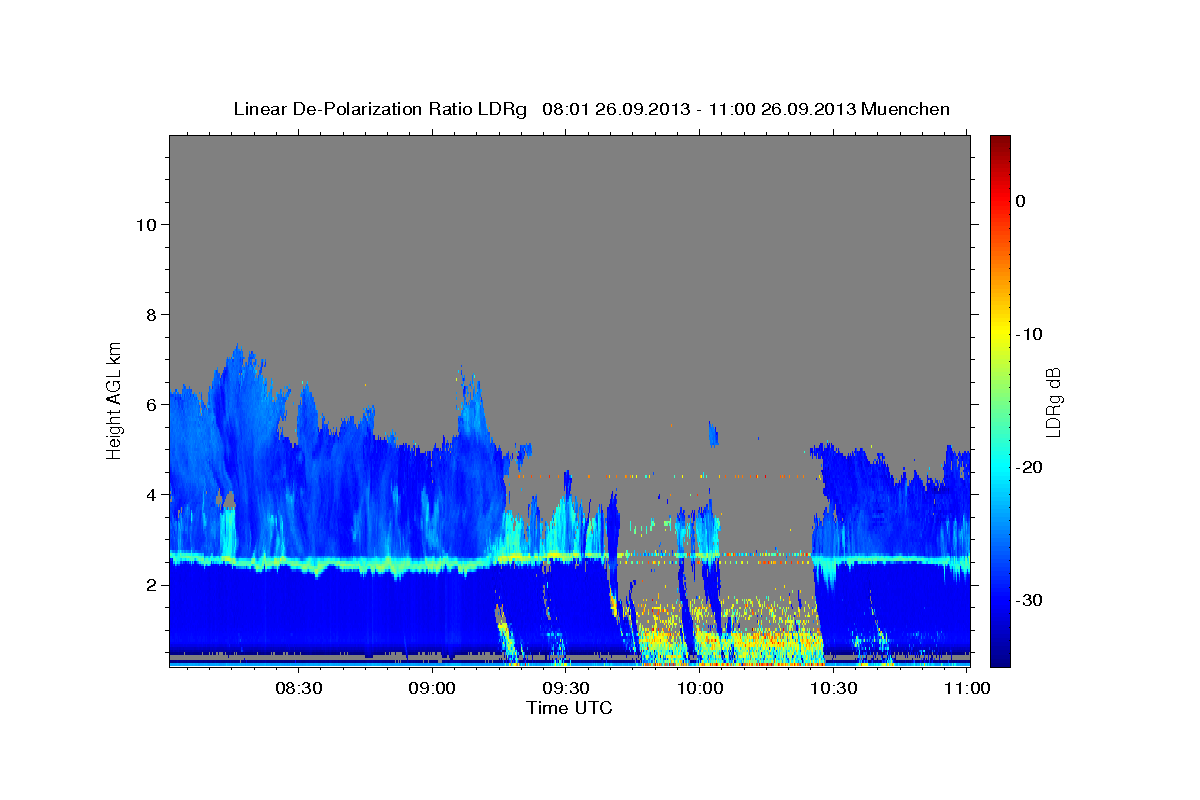1200x800 pixels.
Task: Click the 'Time UTC' axis label
Action: point(569,708)
